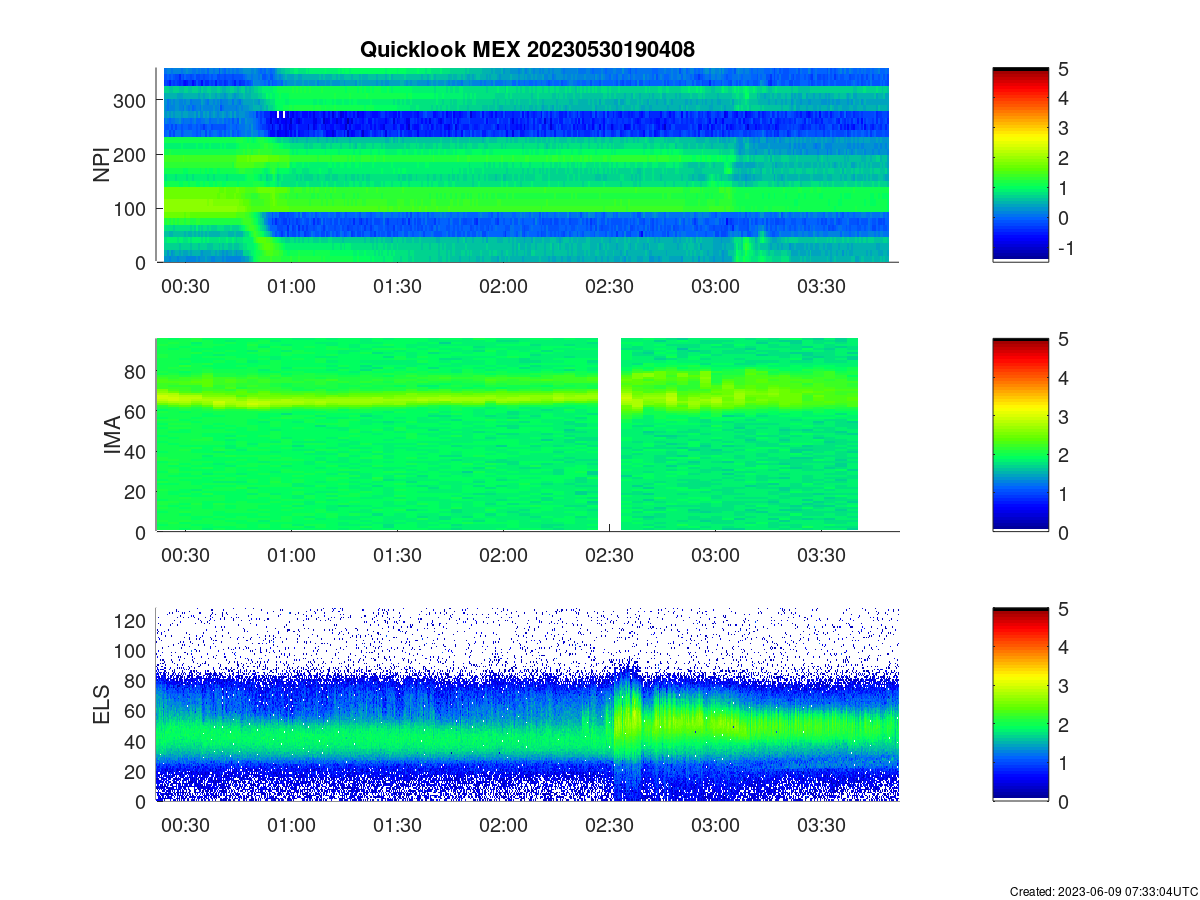Click the 3 label on NPI colorbar
The width and height of the screenshot is (1200, 900).
pos(1062,128)
